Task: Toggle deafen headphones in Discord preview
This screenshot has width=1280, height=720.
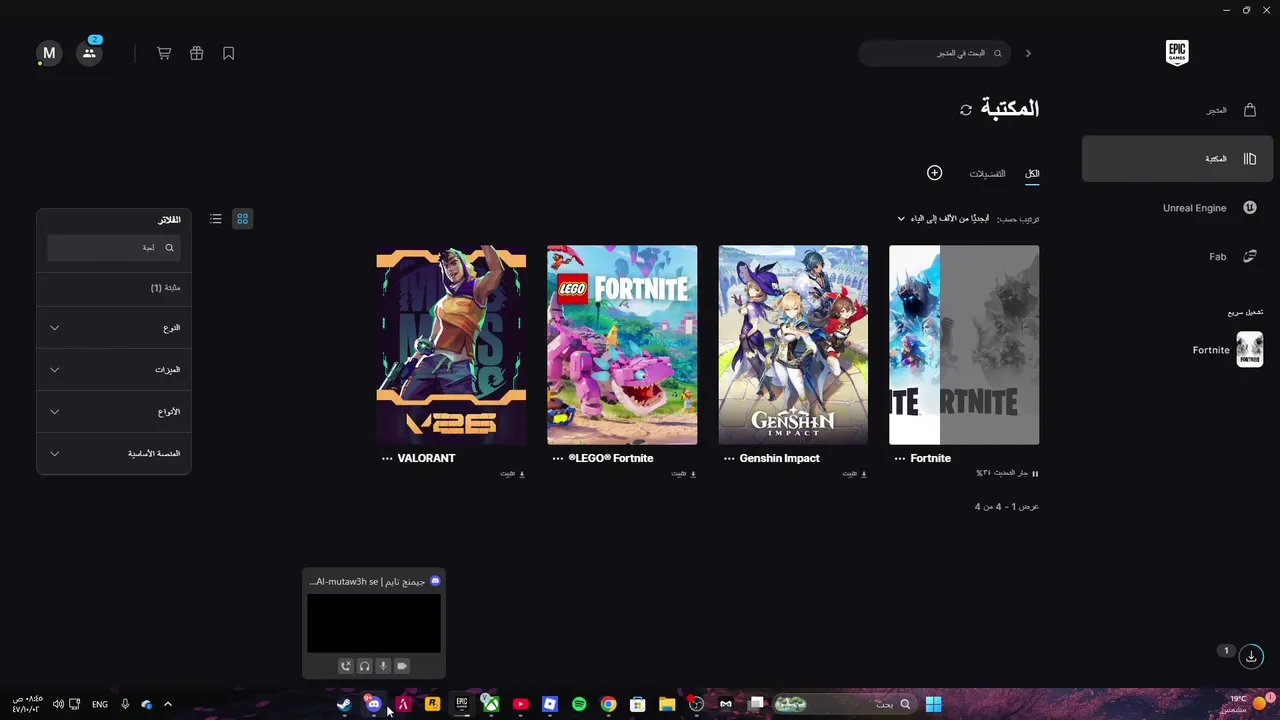Action: (x=364, y=666)
